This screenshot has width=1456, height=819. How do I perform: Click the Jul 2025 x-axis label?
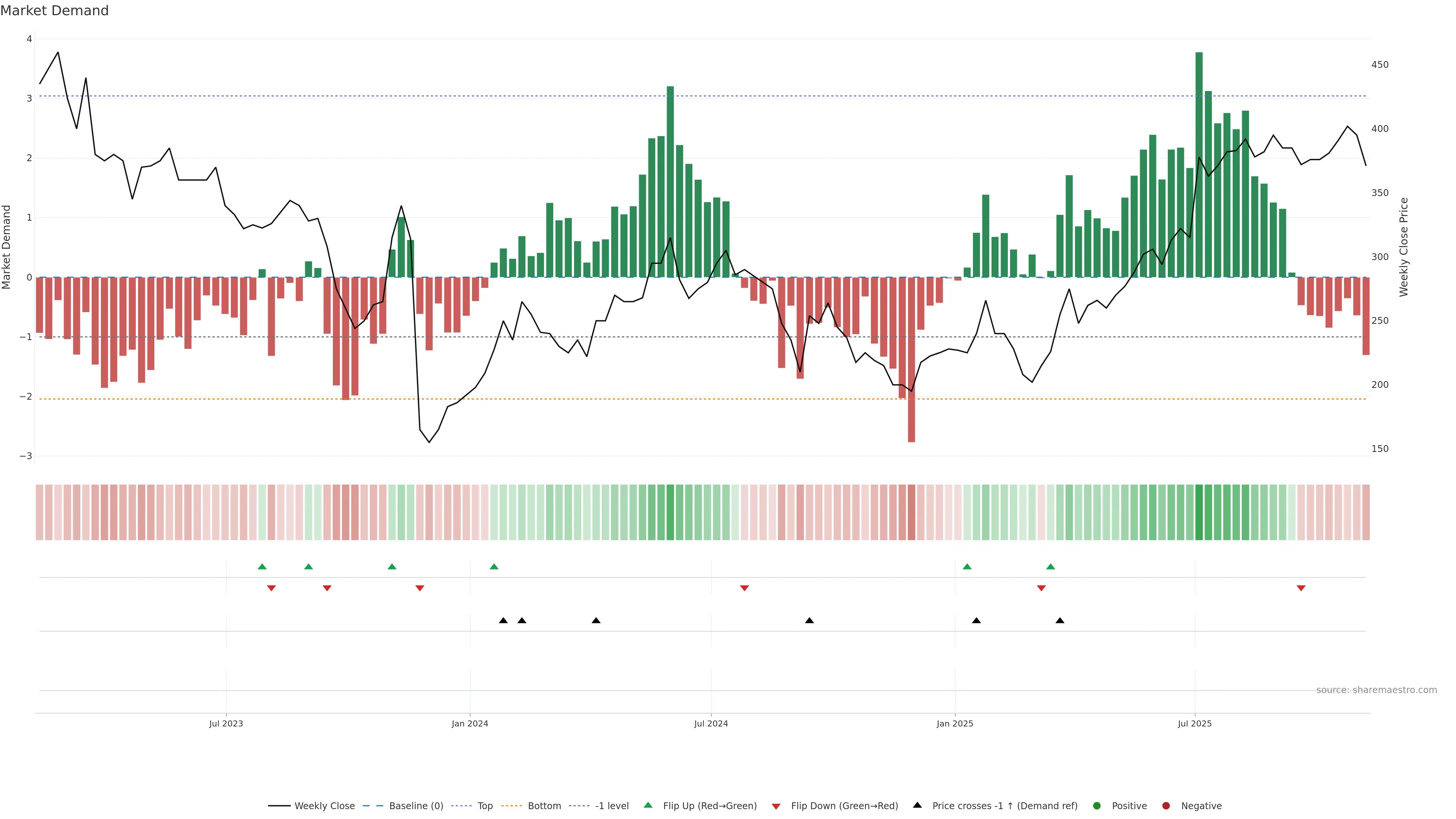pos(1194,723)
